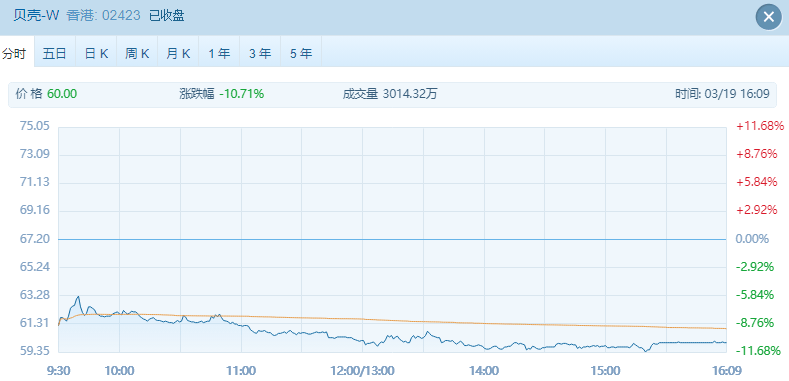Click the 贝壳-W stock name title
This screenshot has width=789, height=381.
point(36,16)
